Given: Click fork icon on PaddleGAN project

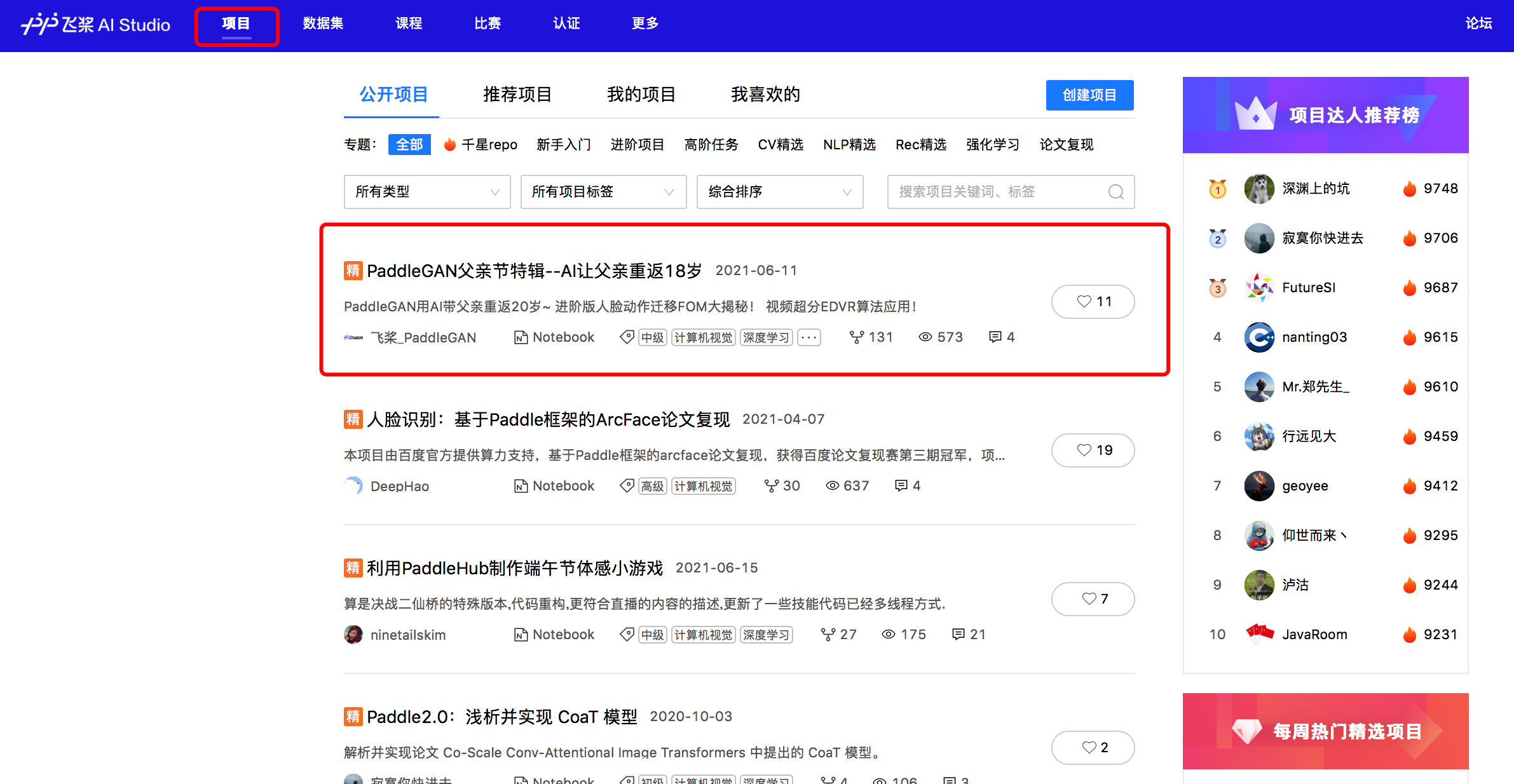Looking at the screenshot, I should coord(856,337).
